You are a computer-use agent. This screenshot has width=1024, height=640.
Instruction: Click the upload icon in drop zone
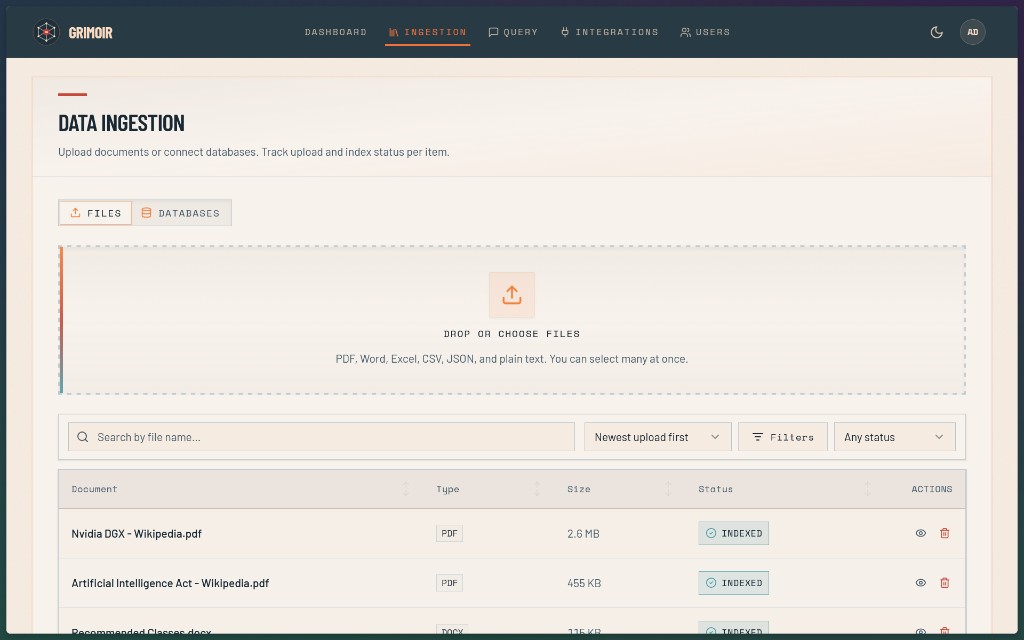point(512,295)
